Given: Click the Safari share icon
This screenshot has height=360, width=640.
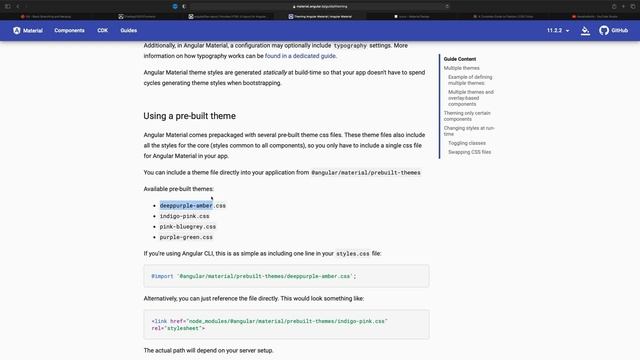Looking at the screenshot, I should [x=613, y=6].
